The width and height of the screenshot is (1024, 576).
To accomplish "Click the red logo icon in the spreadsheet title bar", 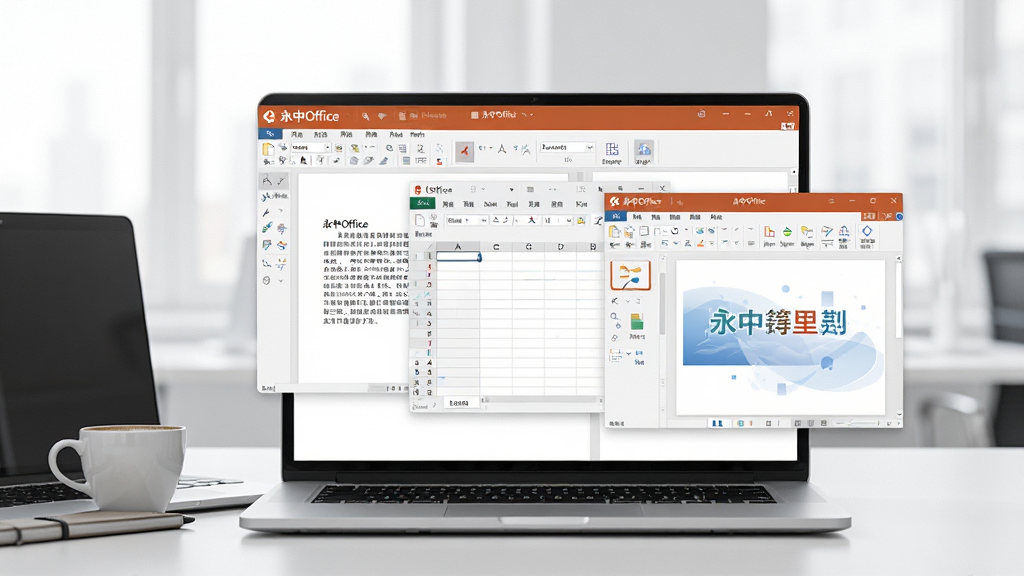I will click(x=418, y=190).
